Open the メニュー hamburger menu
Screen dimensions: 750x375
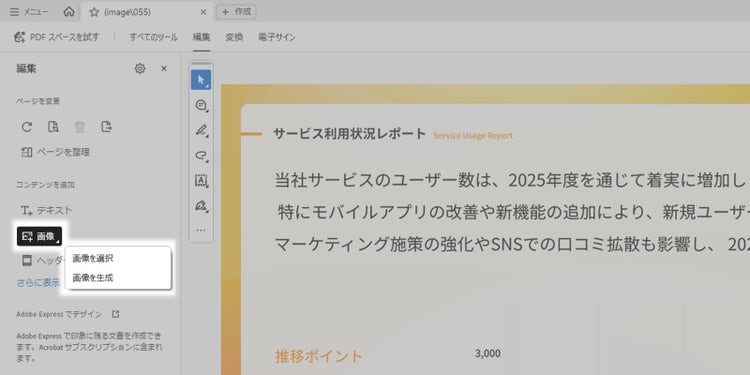point(29,12)
